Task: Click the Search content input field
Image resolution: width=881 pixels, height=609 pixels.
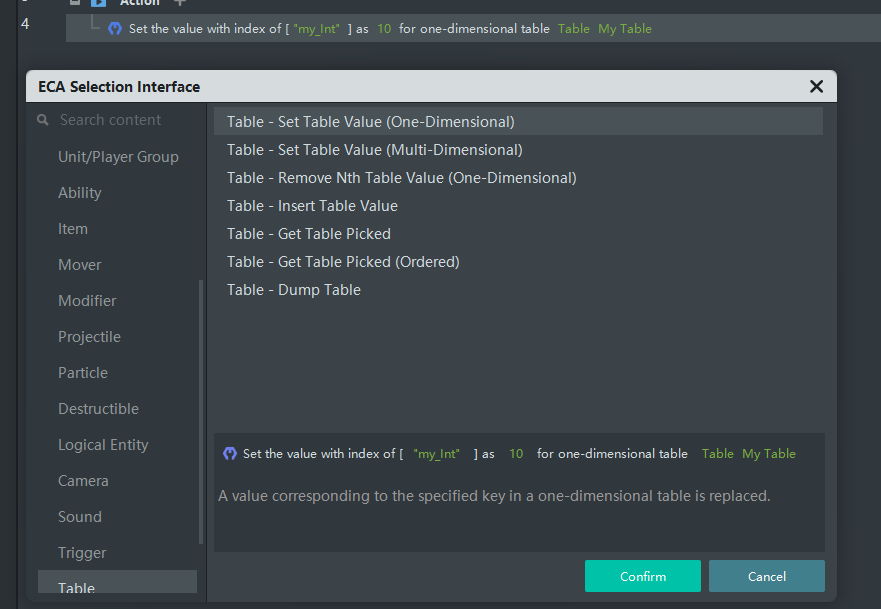Action: (x=110, y=120)
